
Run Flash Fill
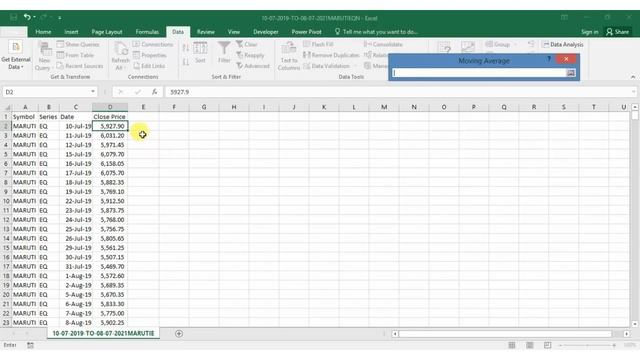point(318,44)
